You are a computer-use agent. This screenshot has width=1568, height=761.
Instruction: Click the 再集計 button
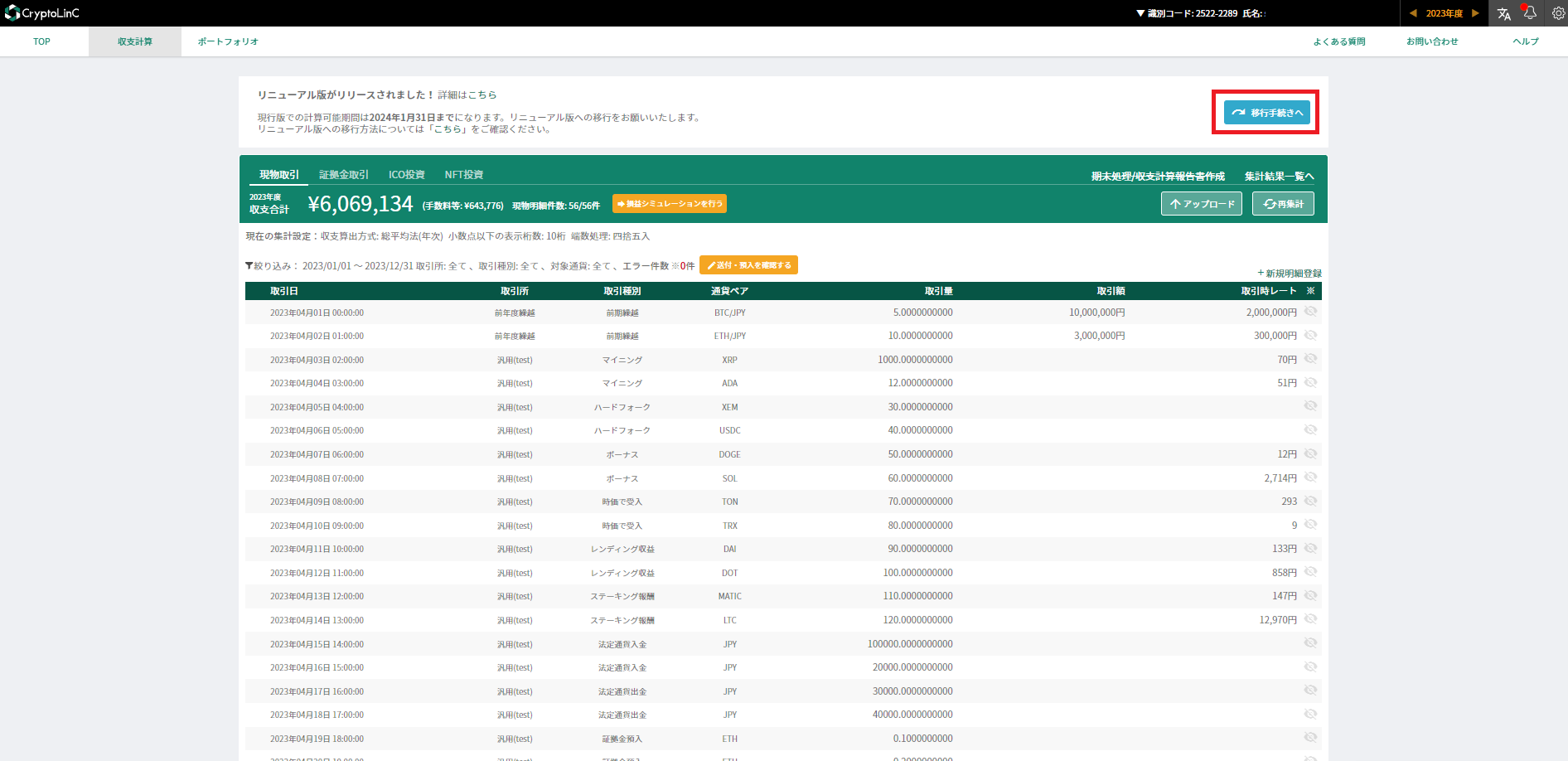pyautogui.click(x=1283, y=204)
